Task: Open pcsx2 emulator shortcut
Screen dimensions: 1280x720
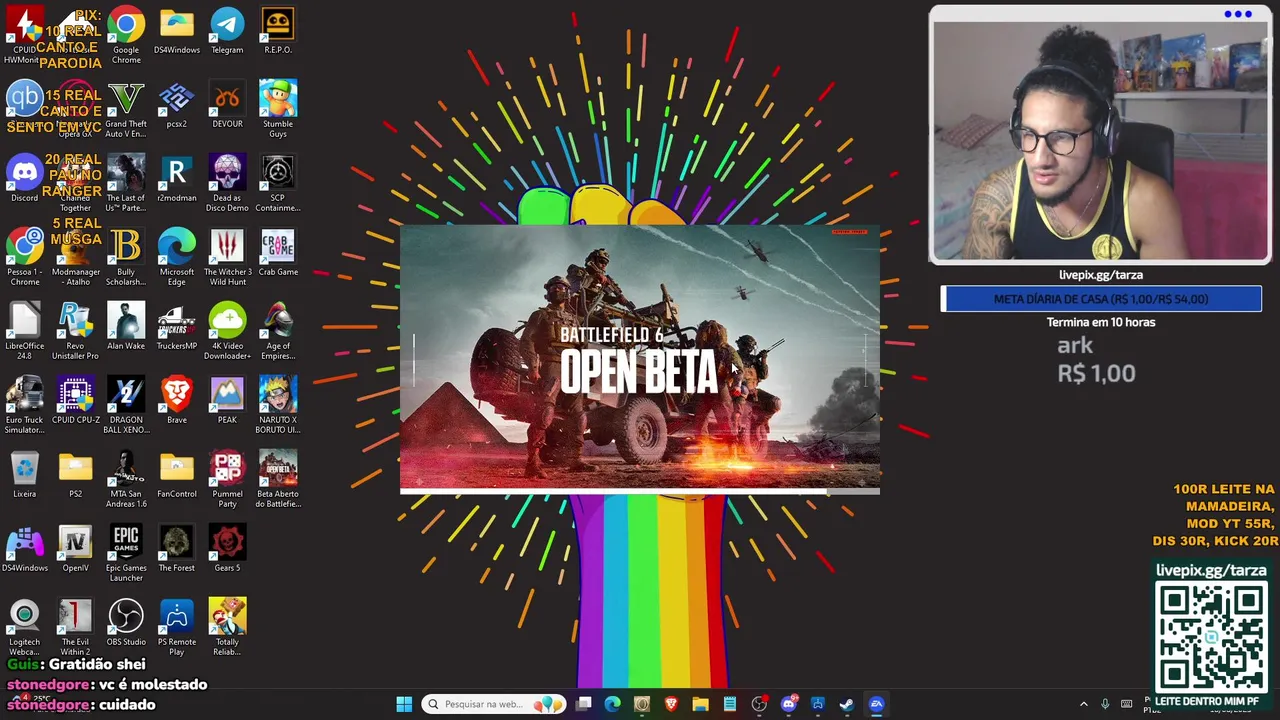Action: 177,105
